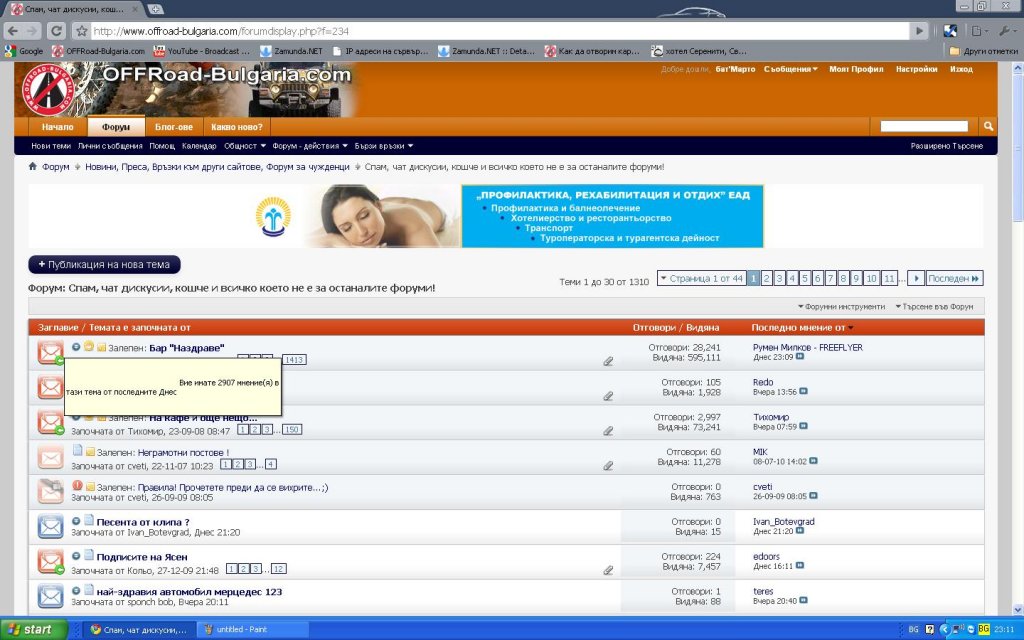Click next page arrow in pagination
1024x640 pixels.
pyautogui.click(x=916, y=278)
